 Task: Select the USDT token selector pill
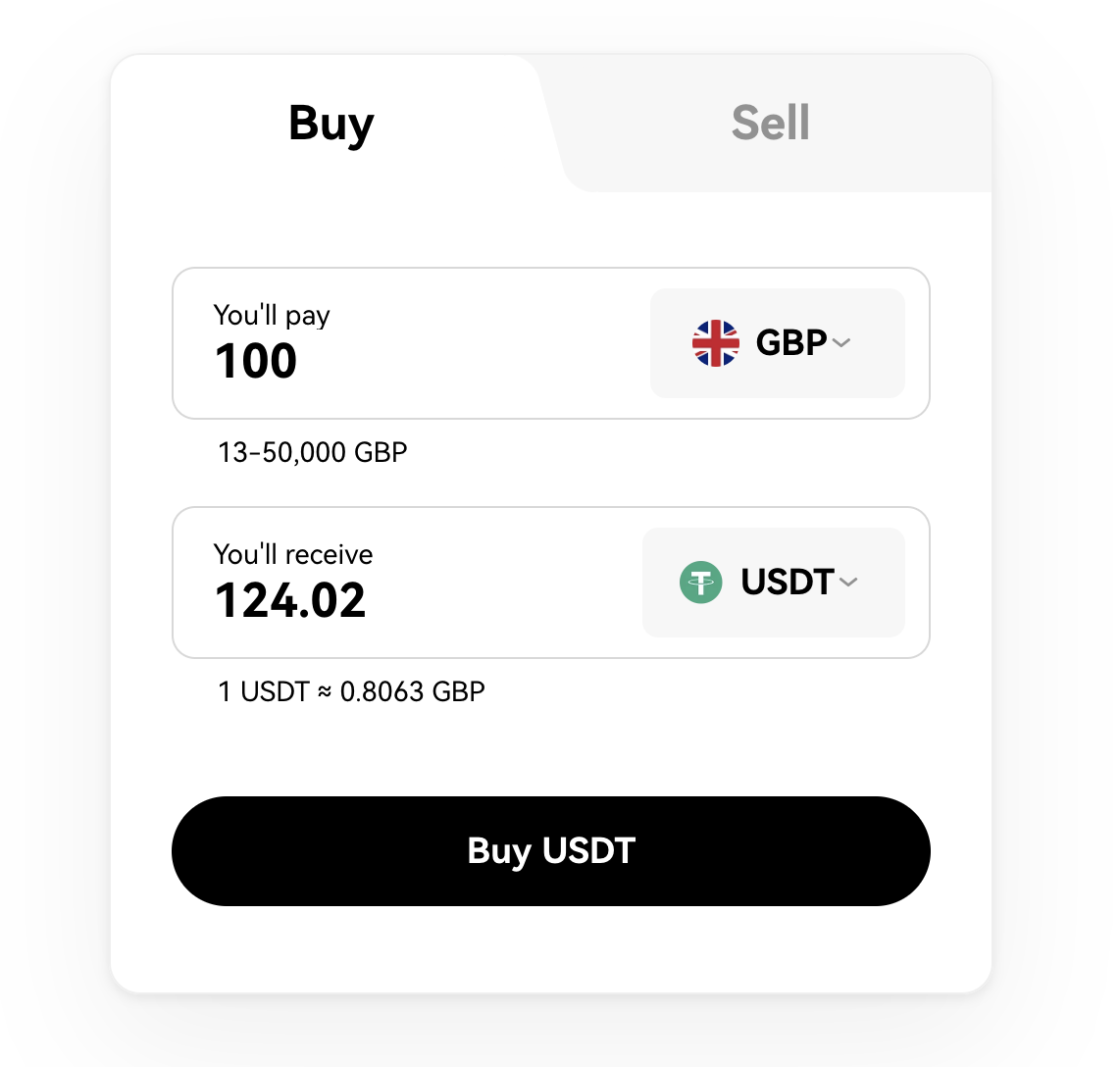click(774, 582)
